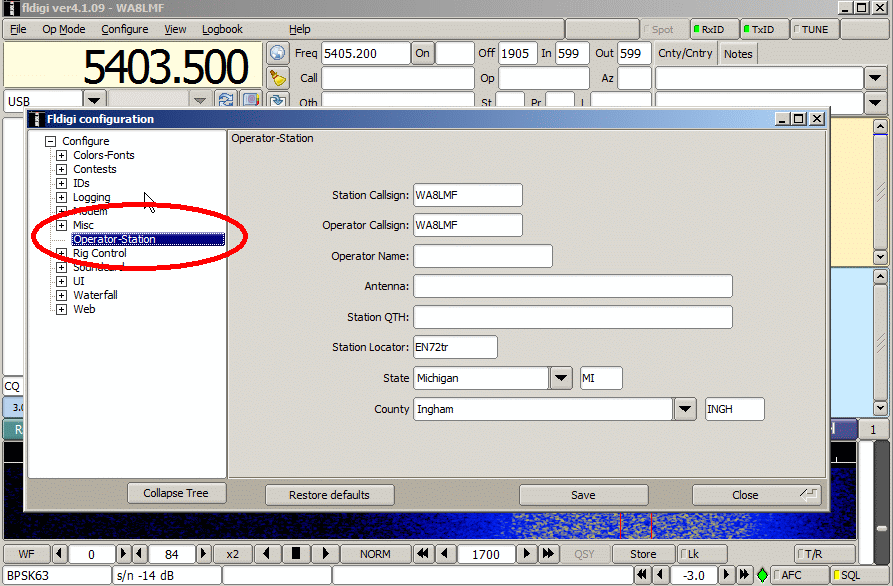Click right arrow beside the 0 value

tap(122, 554)
